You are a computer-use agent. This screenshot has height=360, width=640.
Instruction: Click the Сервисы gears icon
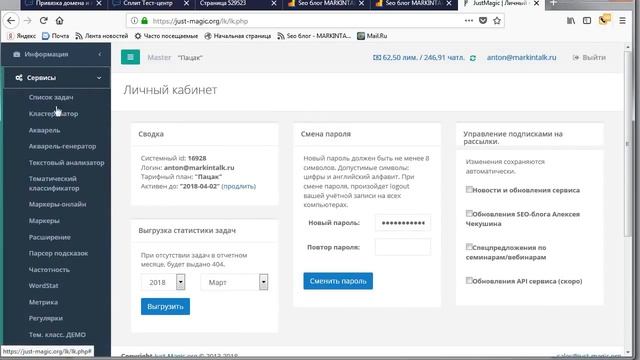pos(19,78)
